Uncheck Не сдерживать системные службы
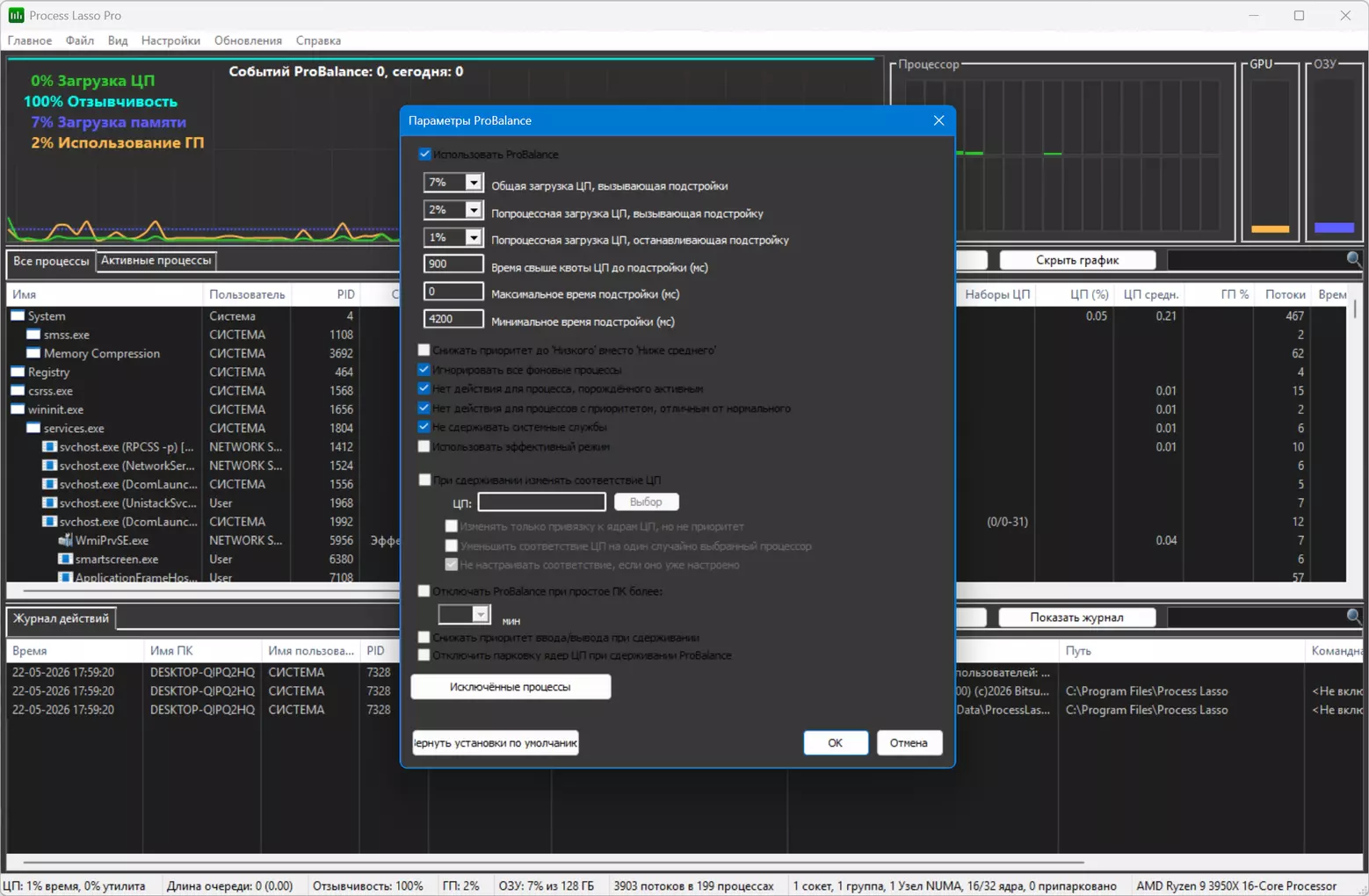Viewport: 1369px width, 896px height. 424,427
